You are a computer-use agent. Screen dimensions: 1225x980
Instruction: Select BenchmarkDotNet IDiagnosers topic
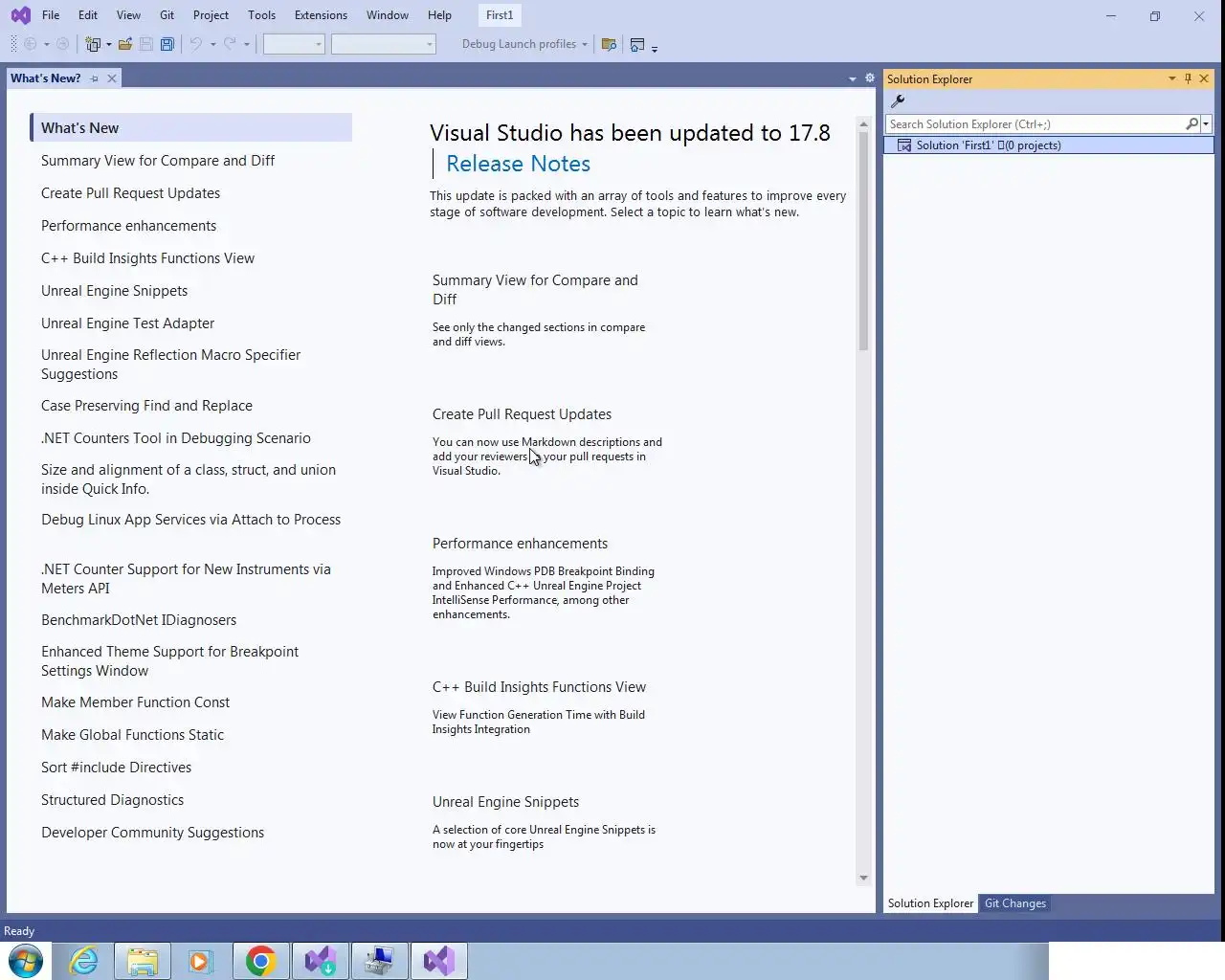click(x=139, y=620)
